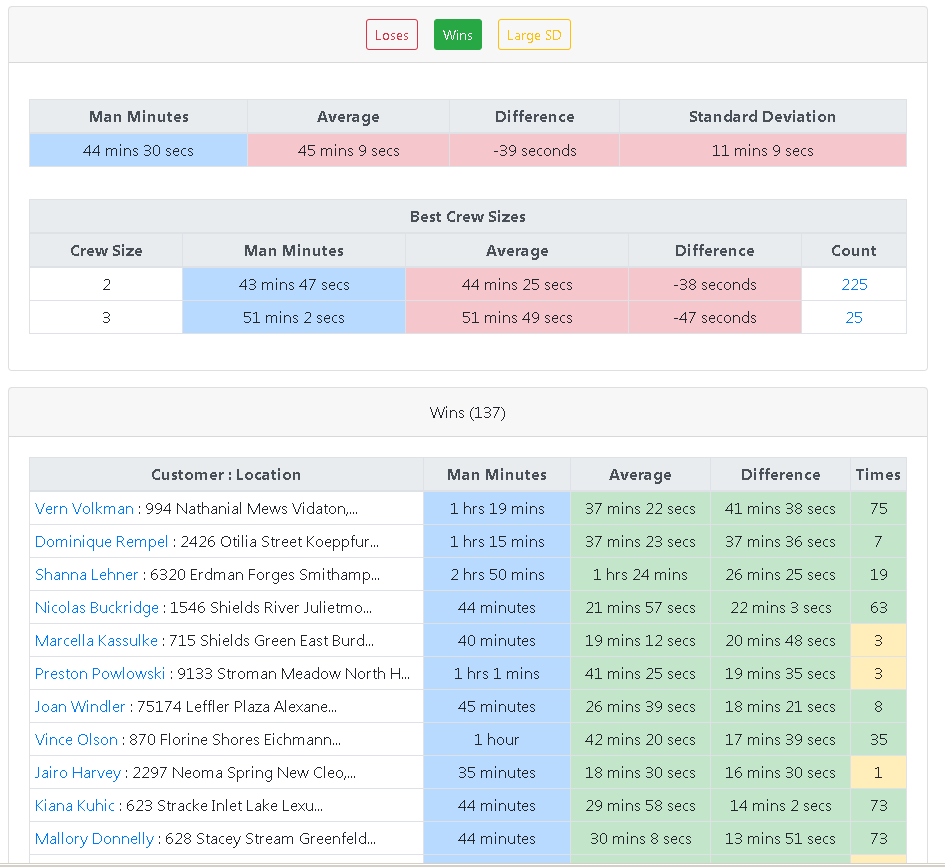Open crew size 3 count link 25
Viewport: 945px width, 867px height.
click(854, 318)
